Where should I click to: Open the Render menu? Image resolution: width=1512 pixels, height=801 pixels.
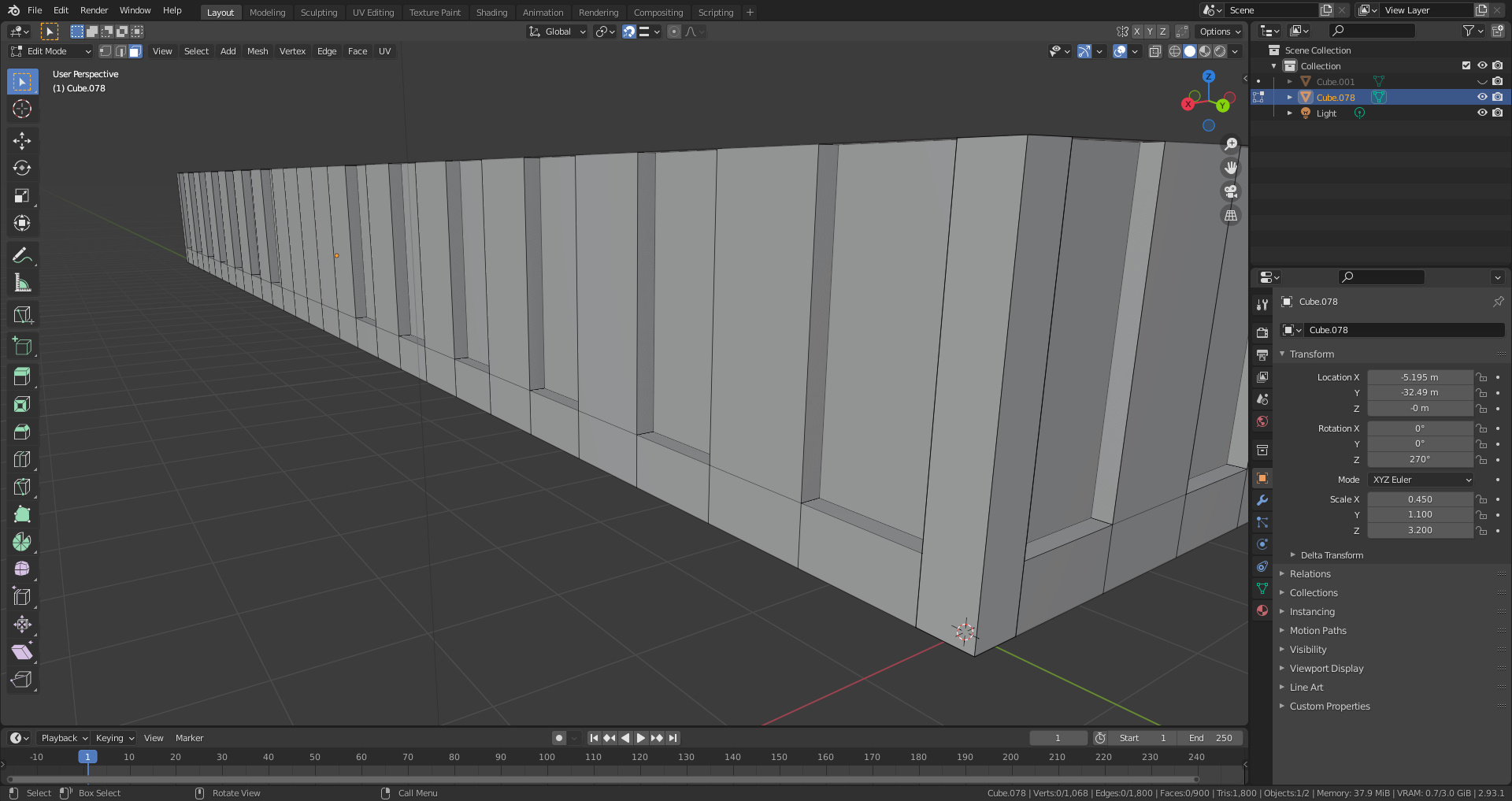(x=94, y=10)
